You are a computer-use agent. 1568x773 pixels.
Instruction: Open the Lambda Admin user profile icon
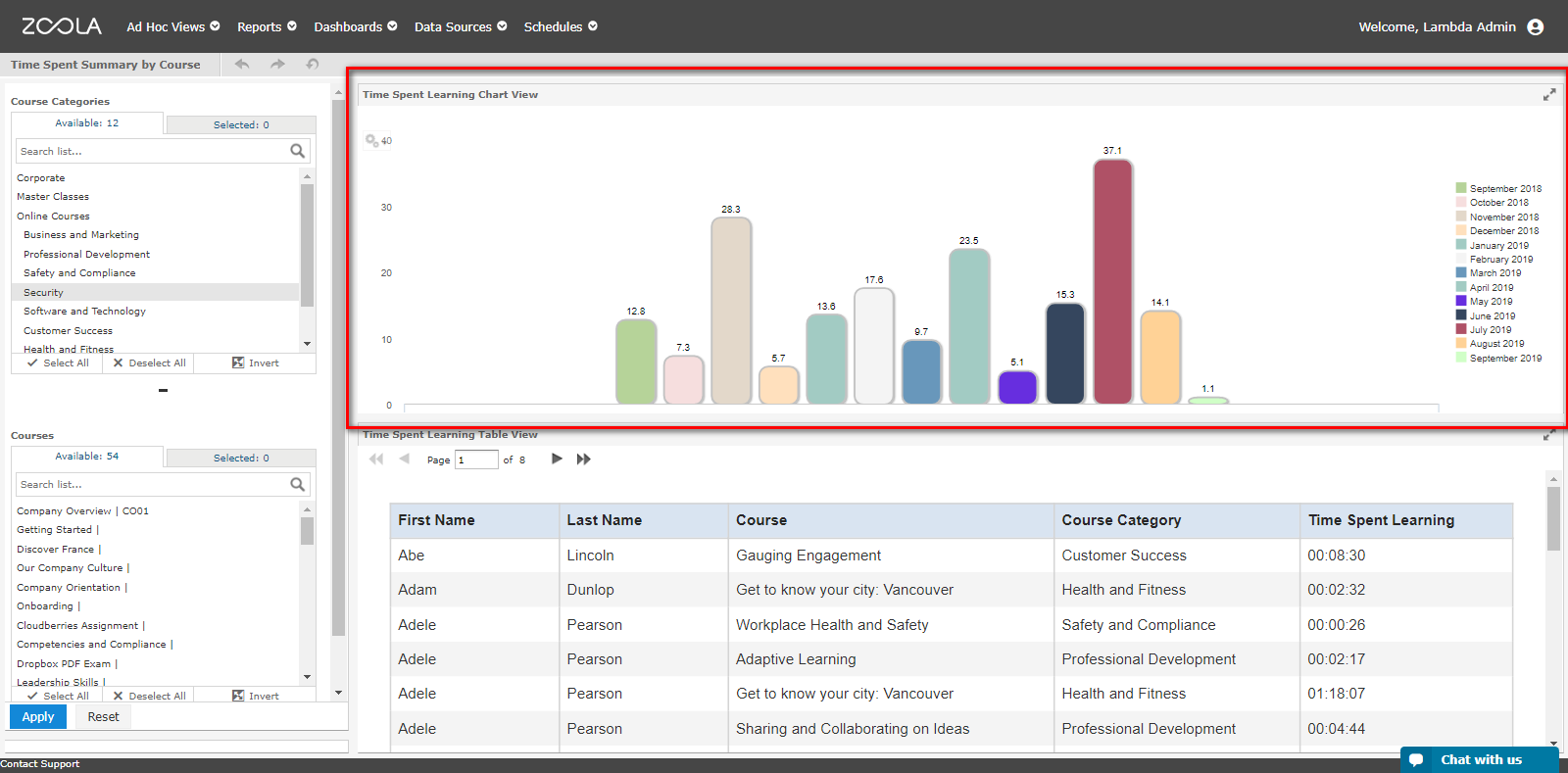pos(1536,27)
